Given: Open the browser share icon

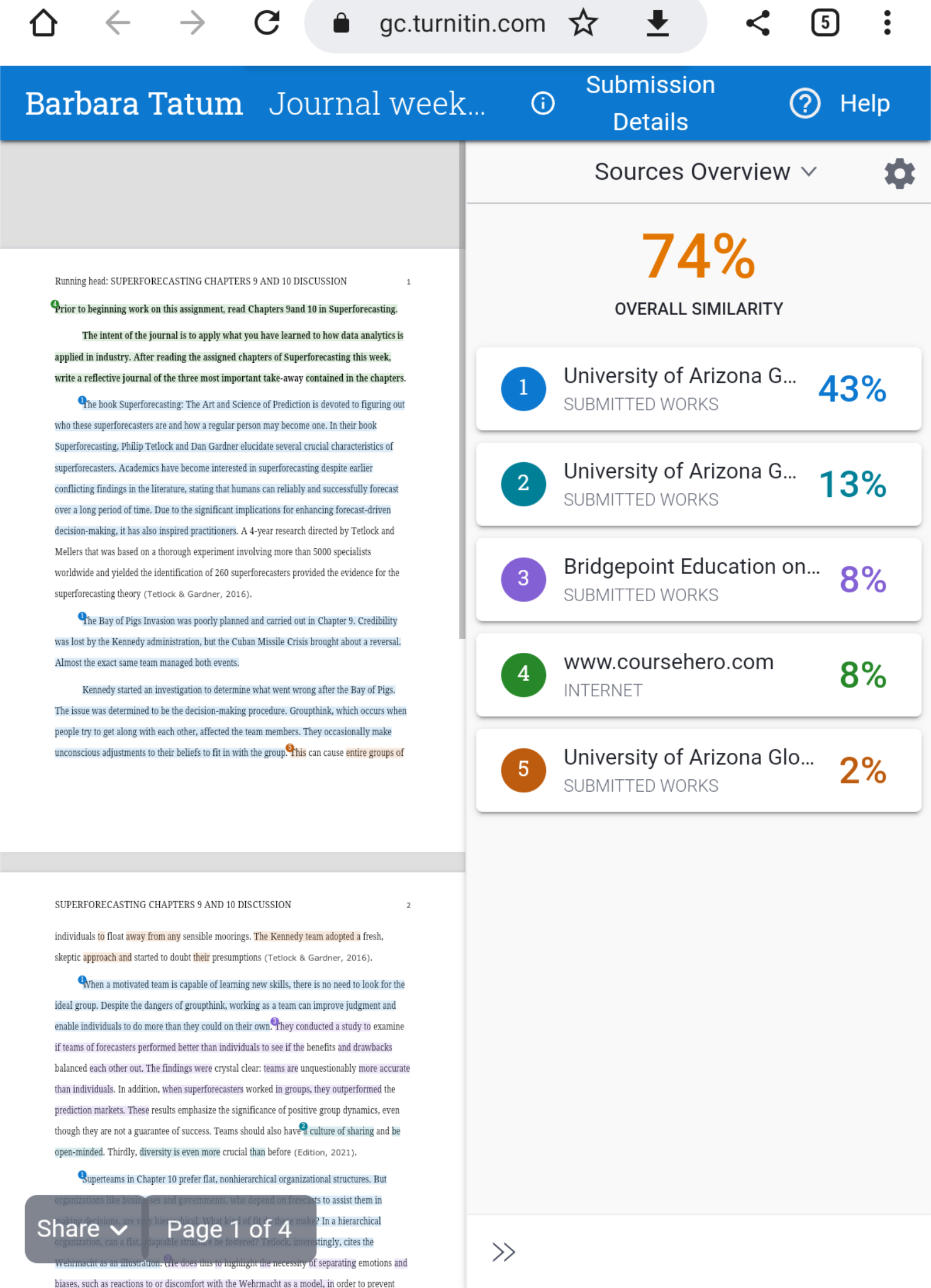Looking at the screenshot, I should pos(758,23).
